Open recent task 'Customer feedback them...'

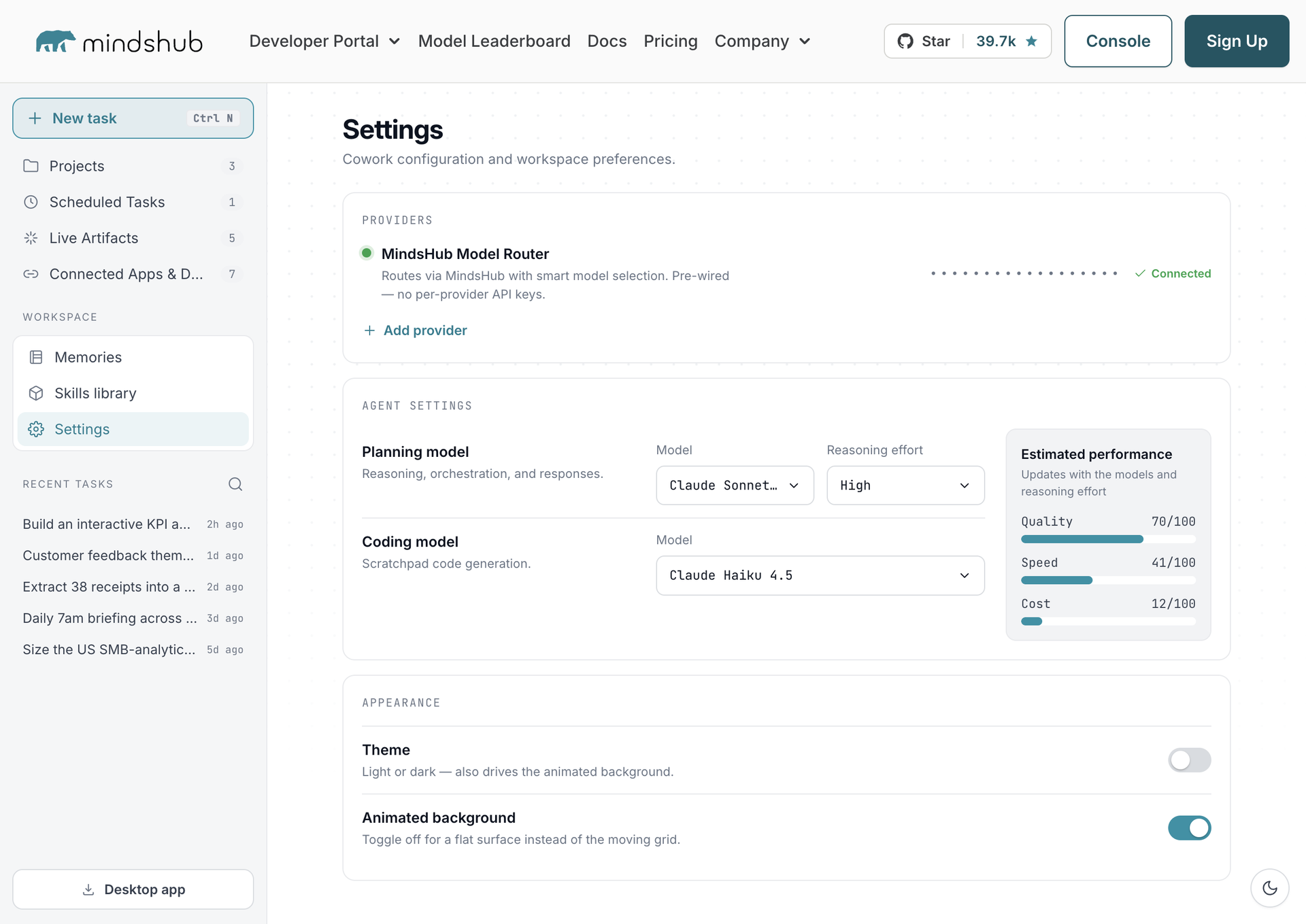pyautogui.click(x=133, y=555)
